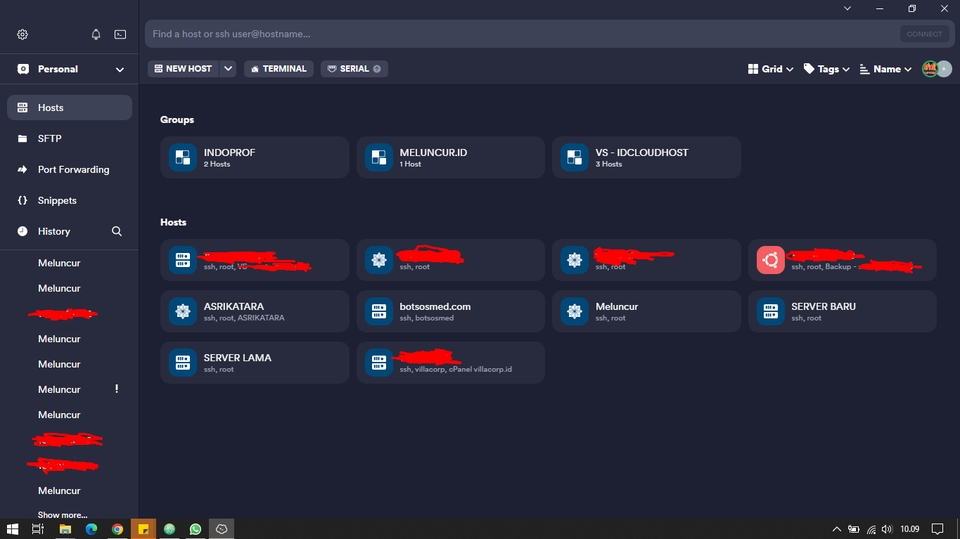Open the Windows action center icon
The image size is (960, 539).
pyautogui.click(x=937, y=529)
